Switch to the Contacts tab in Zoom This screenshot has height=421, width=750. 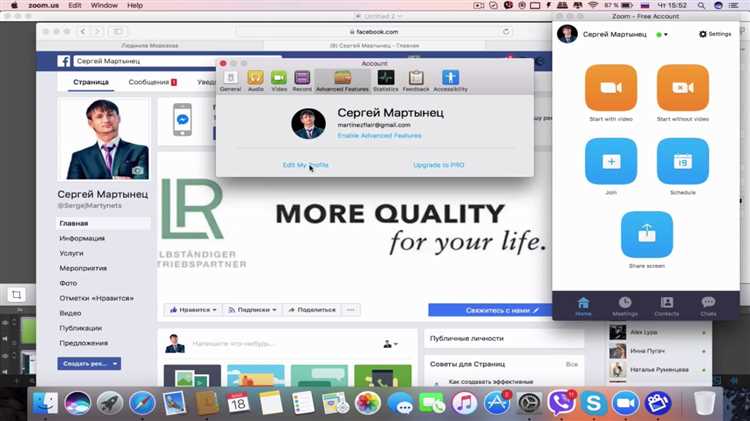coord(666,307)
